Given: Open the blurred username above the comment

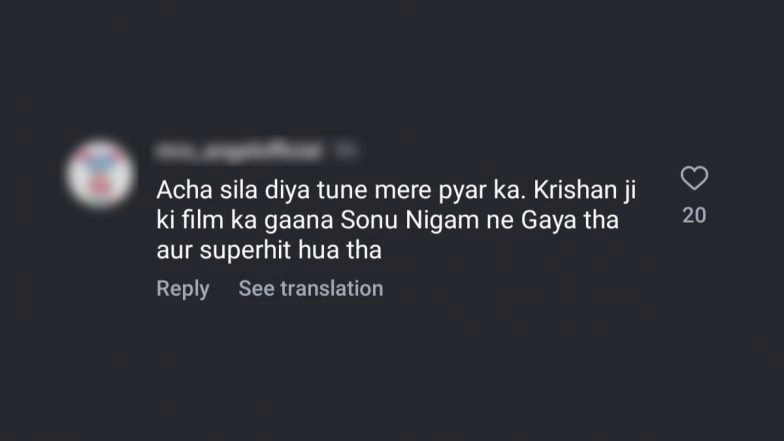Looking at the screenshot, I should tap(238, 152).
